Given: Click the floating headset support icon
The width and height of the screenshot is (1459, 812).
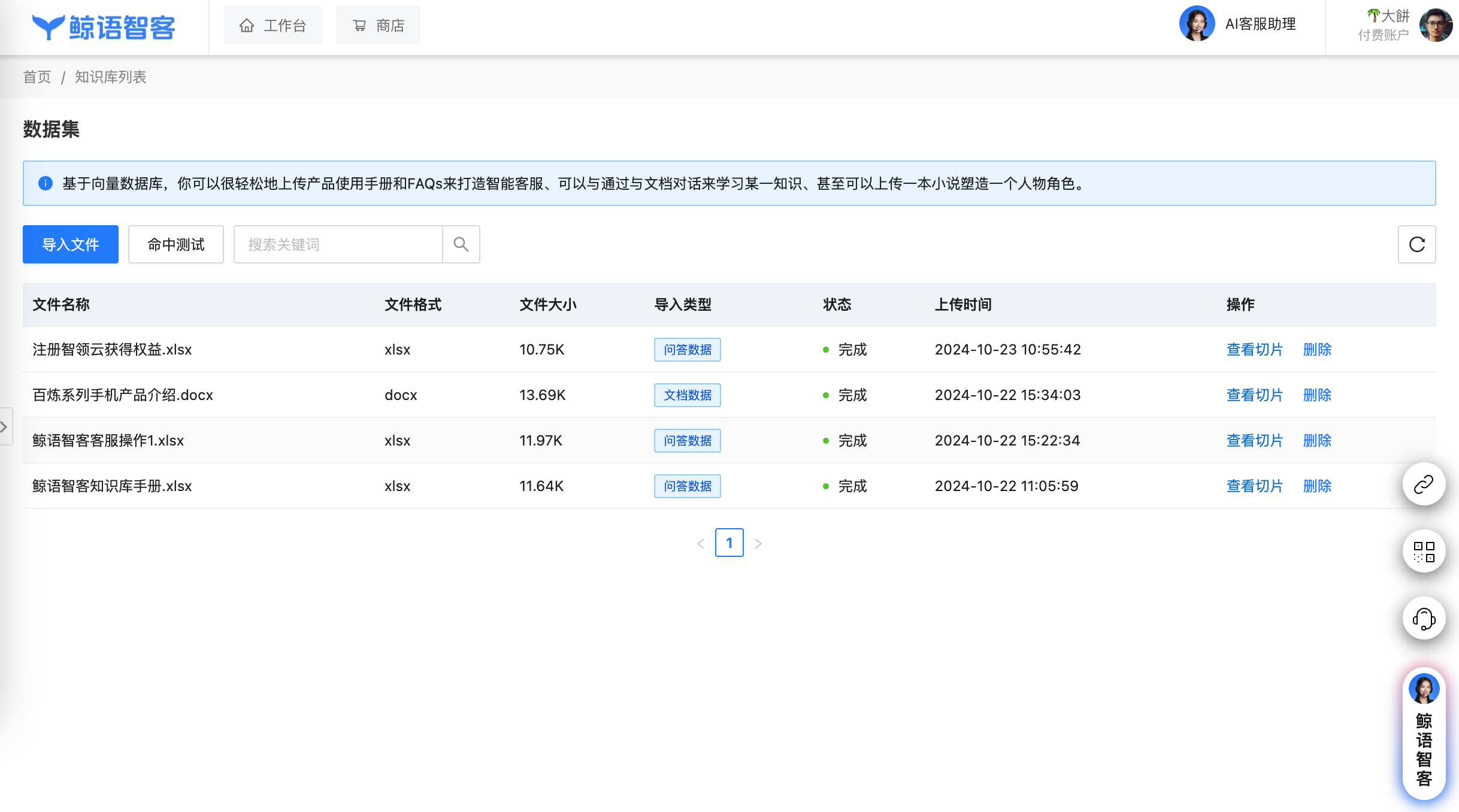Looking at the screenshot, I should coord(1424,618).
